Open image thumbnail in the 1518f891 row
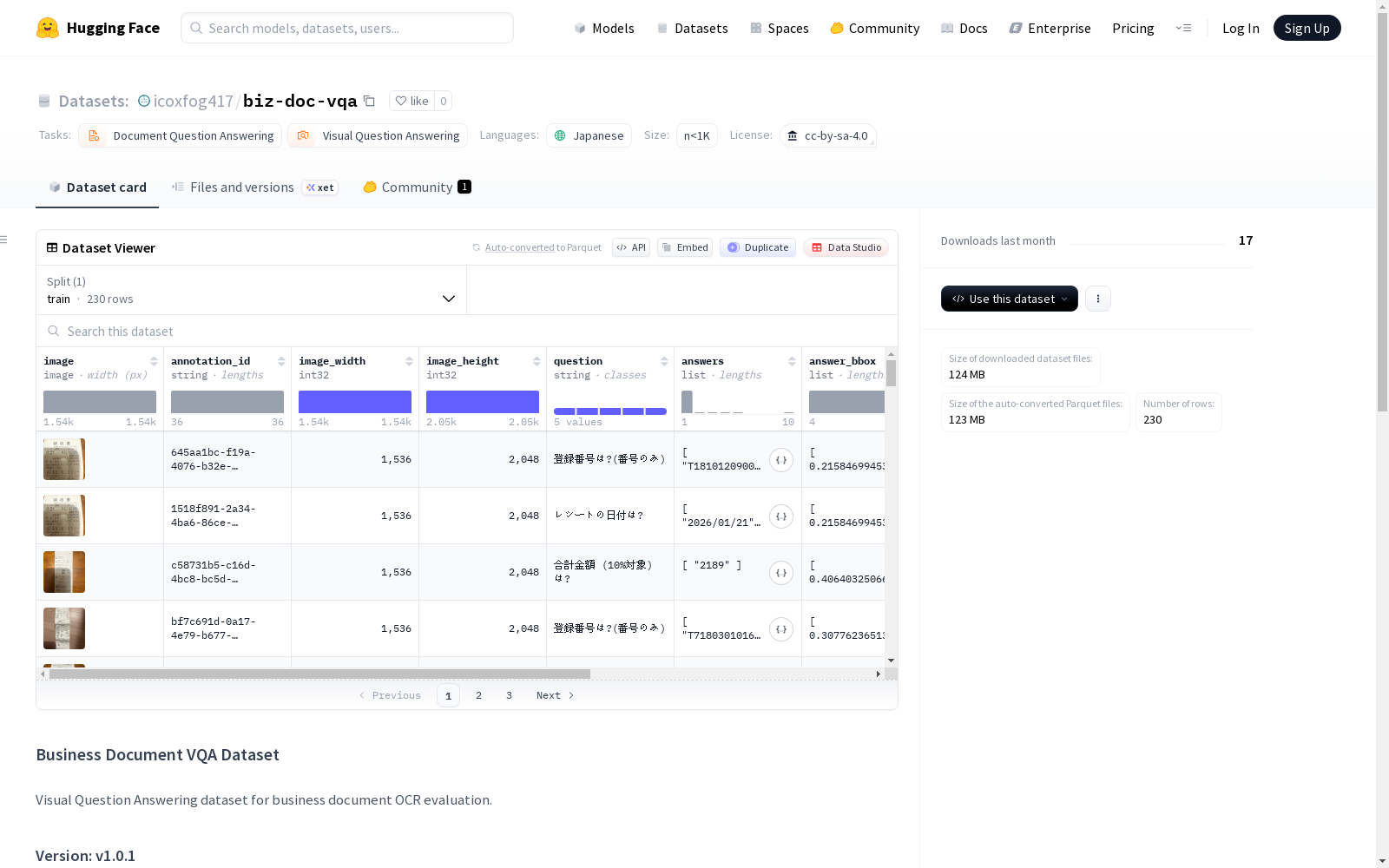Screen dimensions: 1389x868 pyautogui.click(x=64, y=516)
